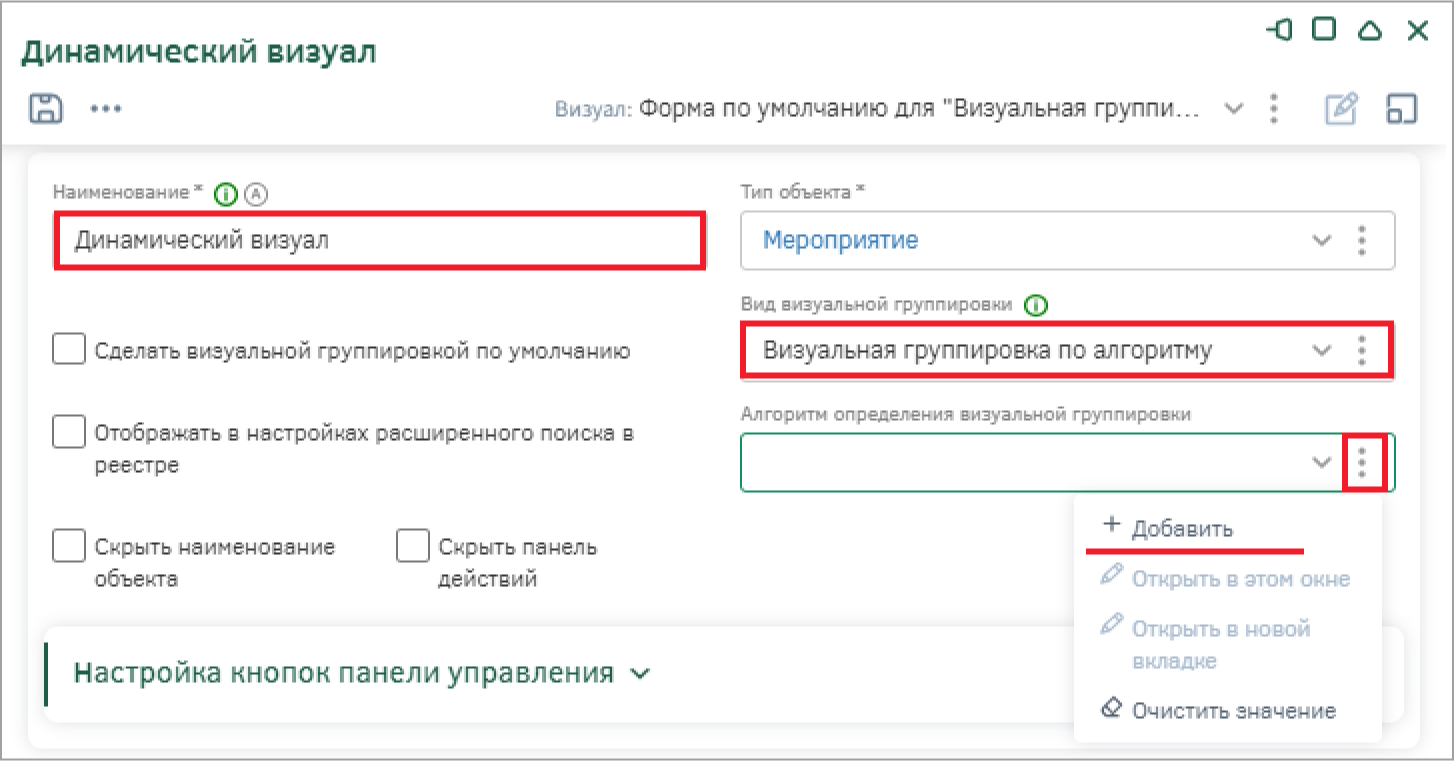Click green info icon beside Наименование
This screenshot has width=1454, height=761.
click(227, 194)
